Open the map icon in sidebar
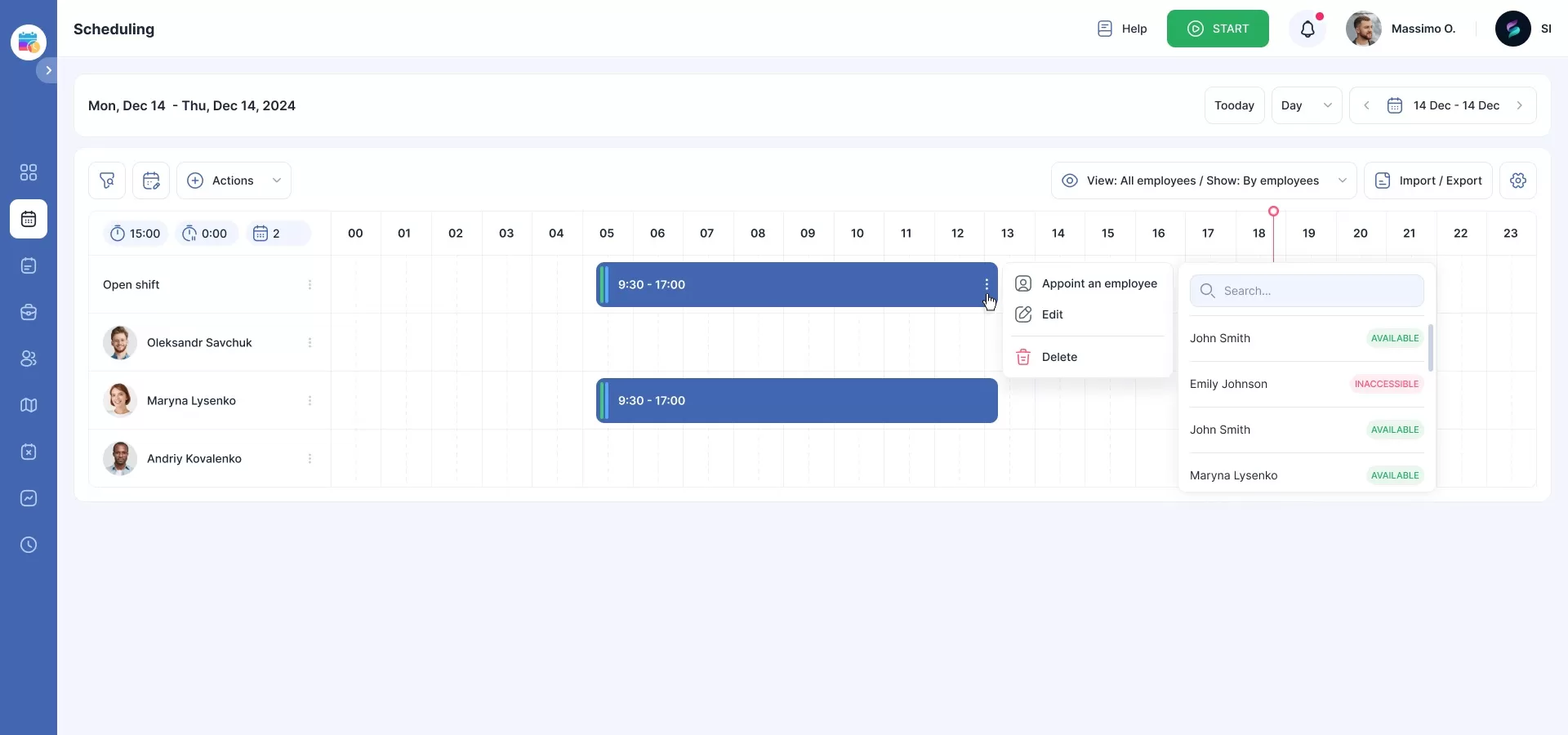This screenshot has width=1568, height=735. pyautogui.click(x=29, y=405)
